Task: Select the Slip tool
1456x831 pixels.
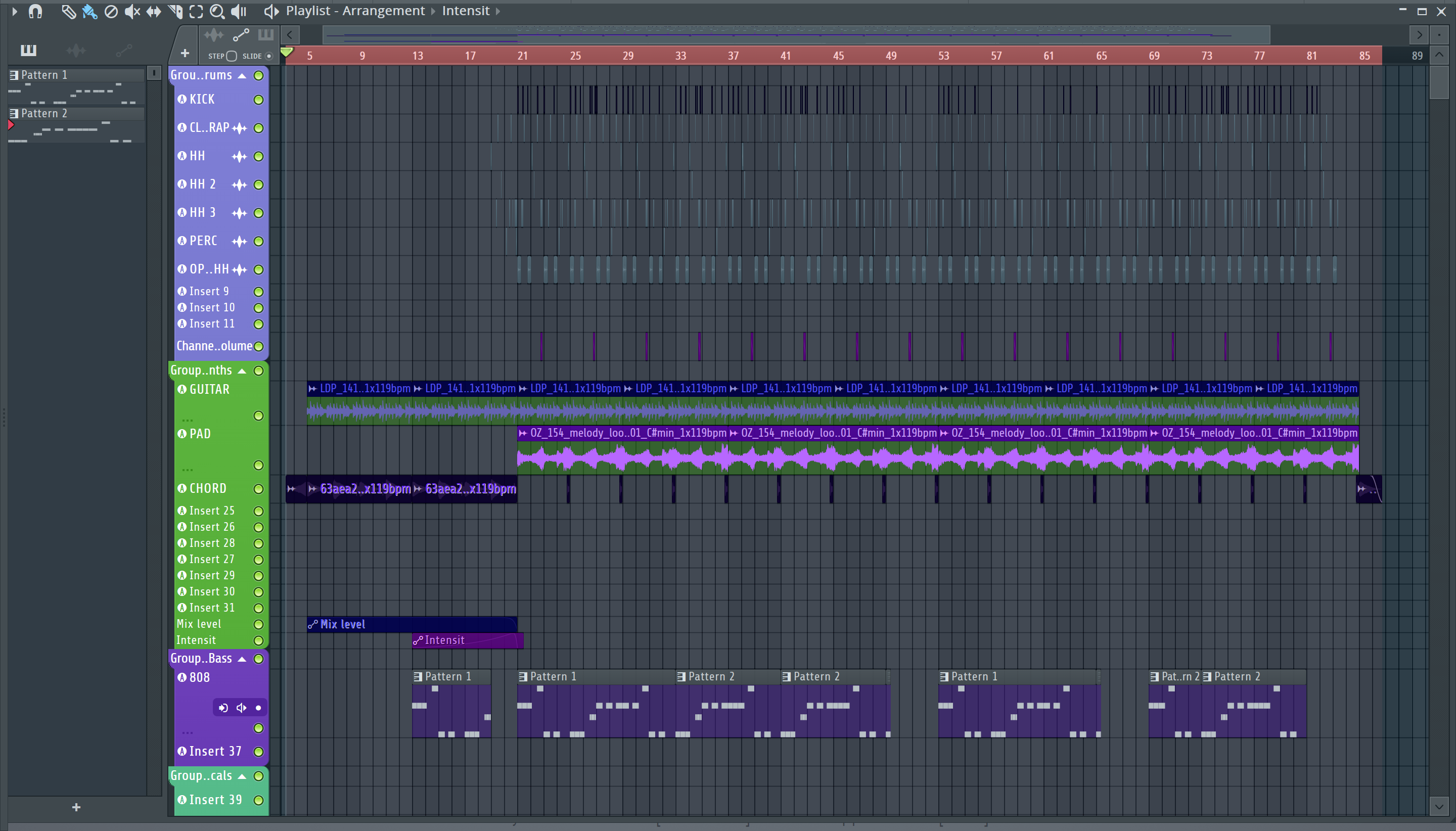Action: (x=154, y=12)
